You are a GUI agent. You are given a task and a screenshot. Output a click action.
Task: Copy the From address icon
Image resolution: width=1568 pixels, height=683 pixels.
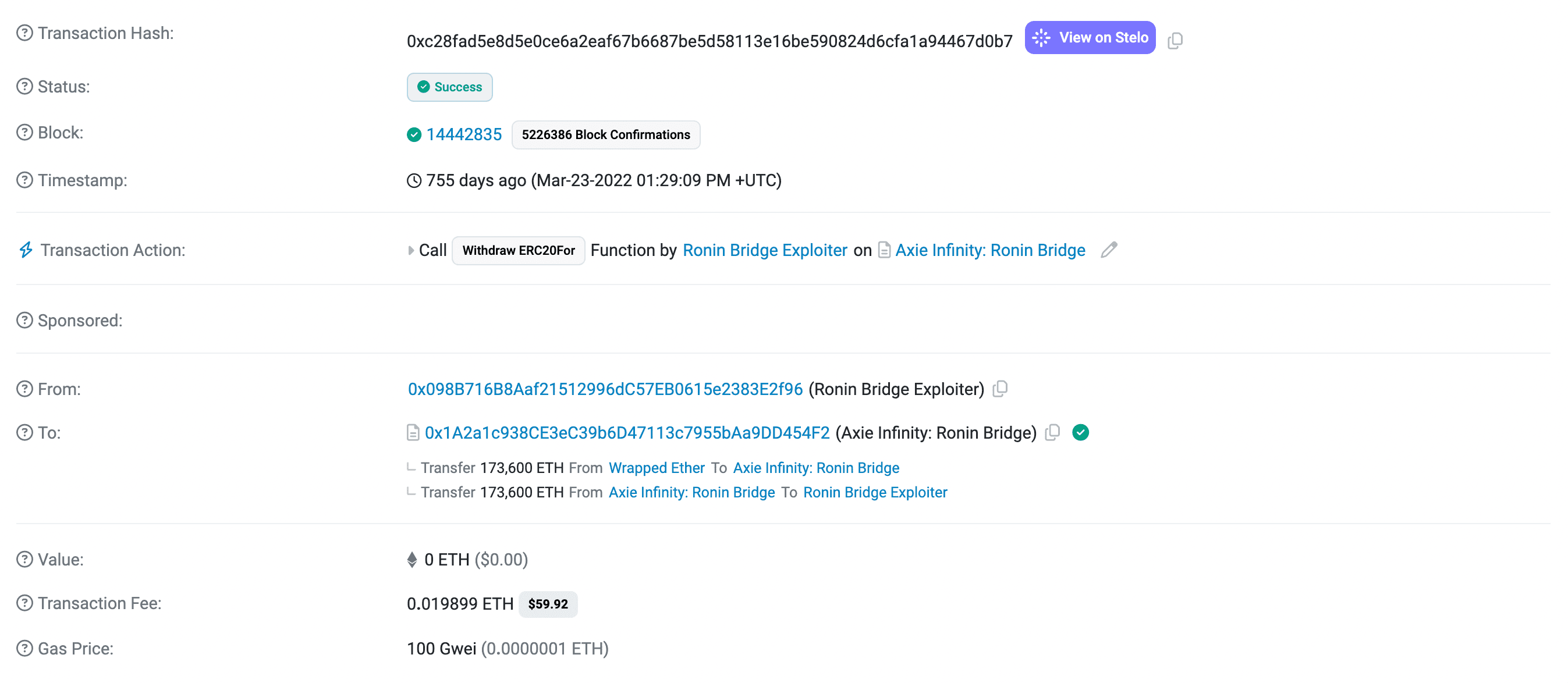1000,389
